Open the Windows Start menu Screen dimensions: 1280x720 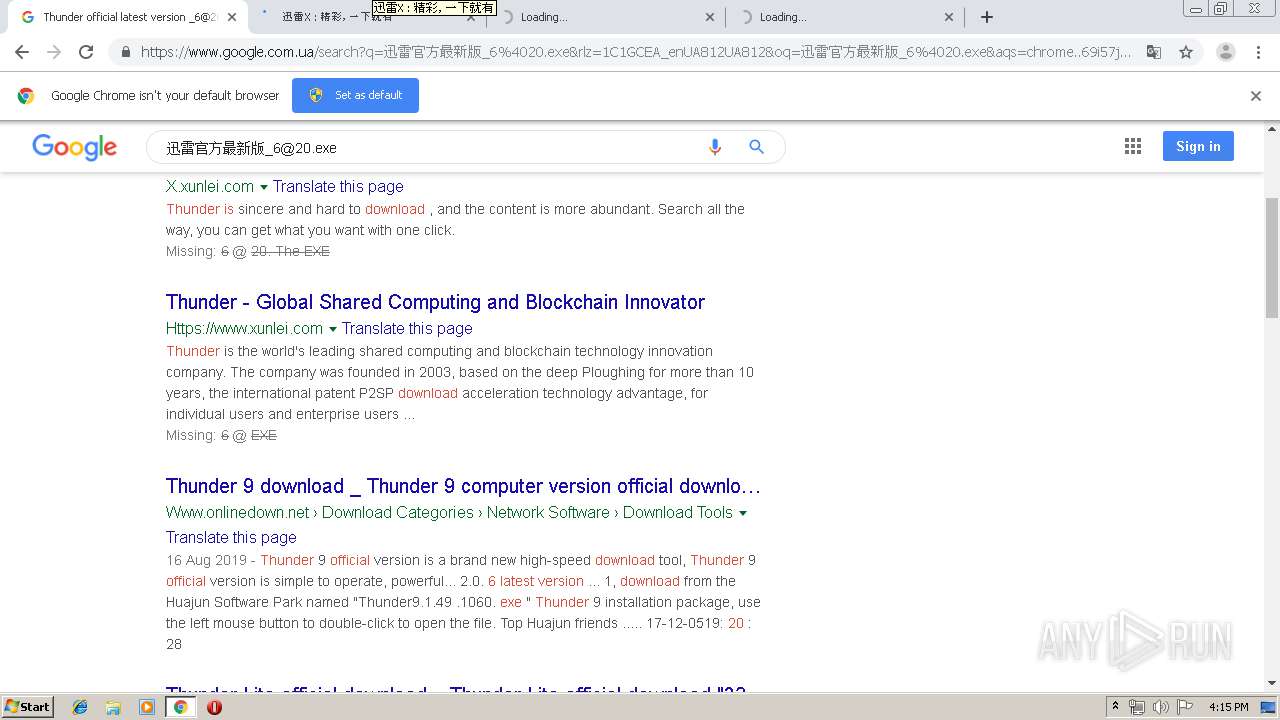pos(27,707)
